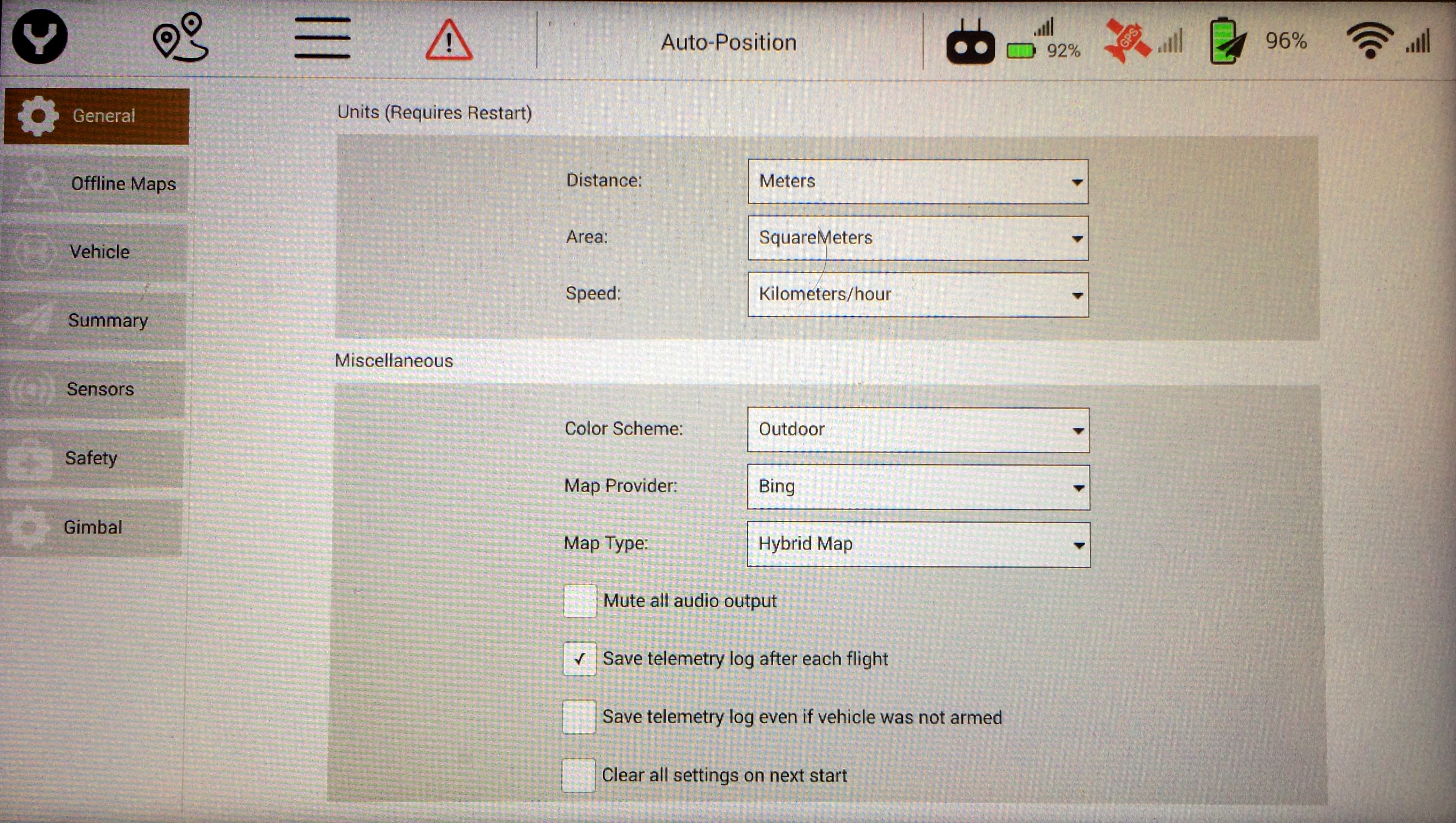Open the Area units dropdown
The image size is (1456, 823).
click(x=918, y=238)
